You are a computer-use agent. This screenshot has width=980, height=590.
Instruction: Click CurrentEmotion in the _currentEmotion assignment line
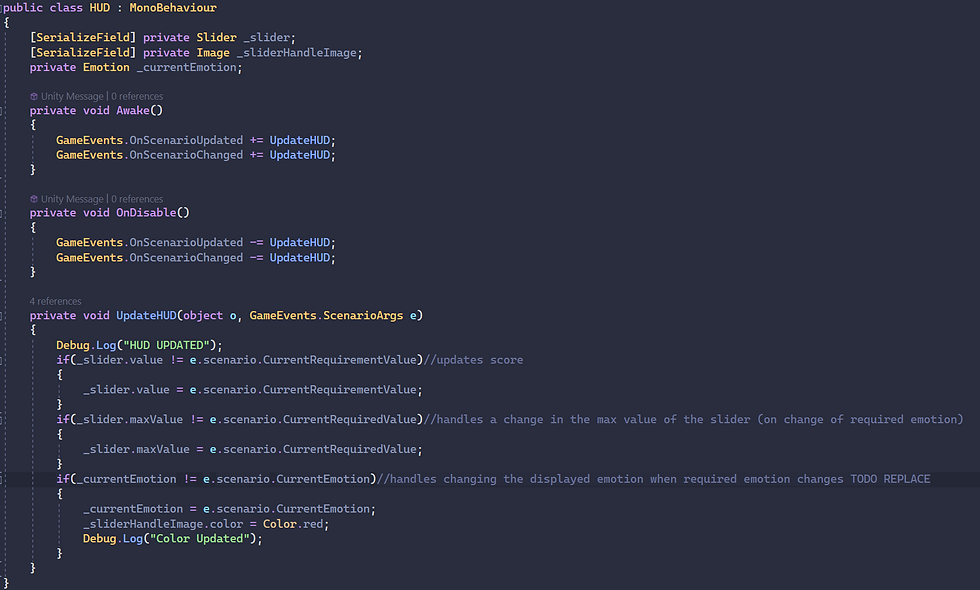[x=323, y=509]
